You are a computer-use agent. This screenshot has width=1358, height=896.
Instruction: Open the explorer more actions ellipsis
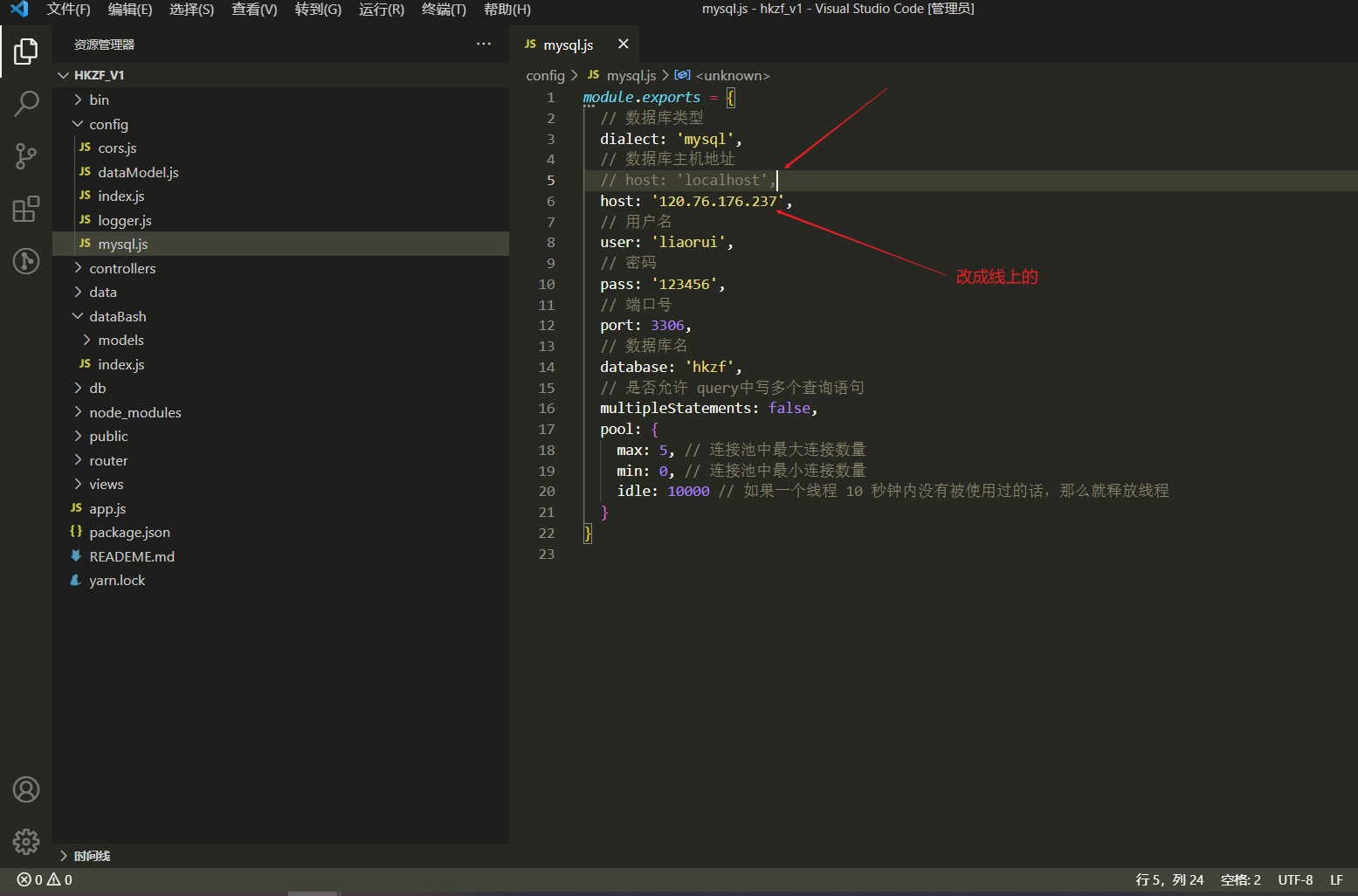click(484, 44)
